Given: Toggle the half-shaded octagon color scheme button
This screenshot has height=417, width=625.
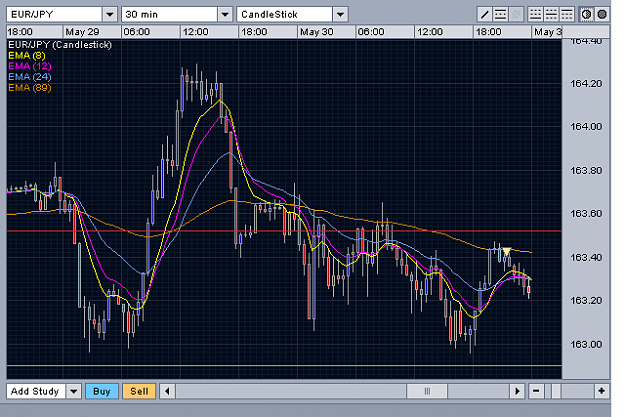Looking at the screenshot, I should (586, 15).
